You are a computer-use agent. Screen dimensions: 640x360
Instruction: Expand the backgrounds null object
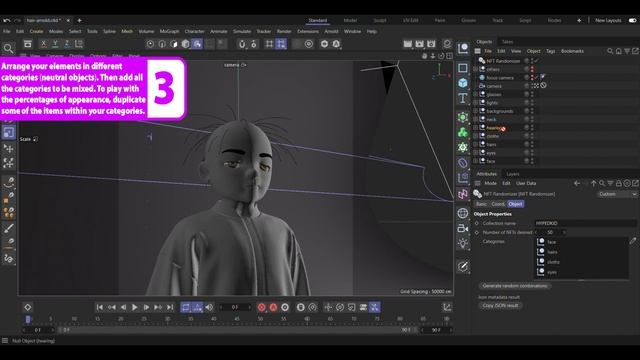pyautogui.click(x=476, y=111)
